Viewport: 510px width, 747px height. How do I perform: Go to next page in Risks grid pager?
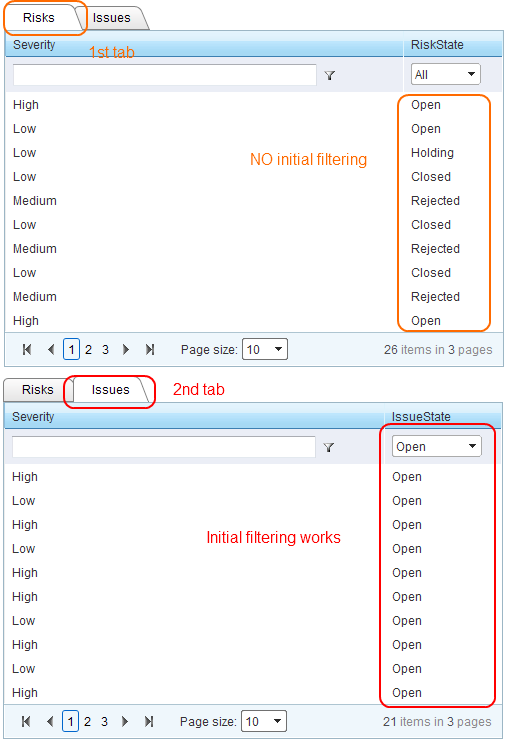126,350
